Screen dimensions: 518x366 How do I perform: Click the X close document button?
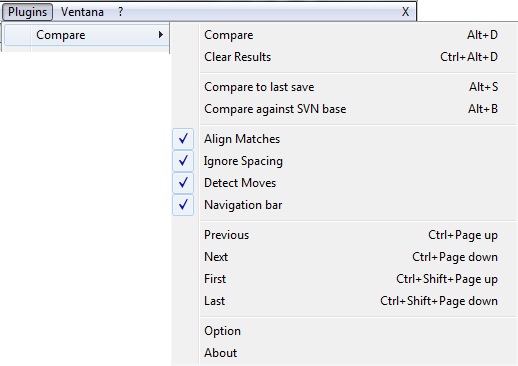pyautogui.click(x=405, y=12)
